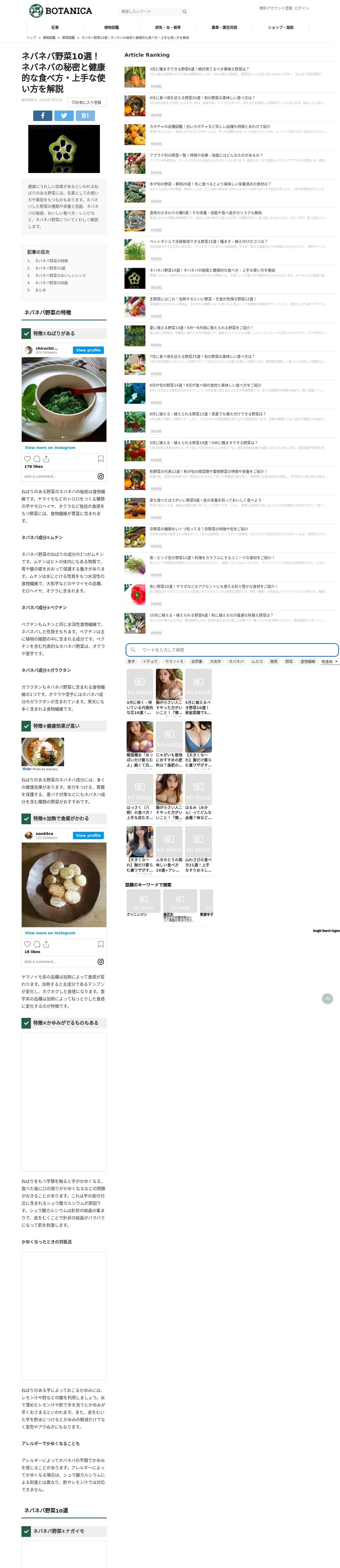Click Insight Search Engine credit
This screenshot has height=1568, width=340.
326,931
